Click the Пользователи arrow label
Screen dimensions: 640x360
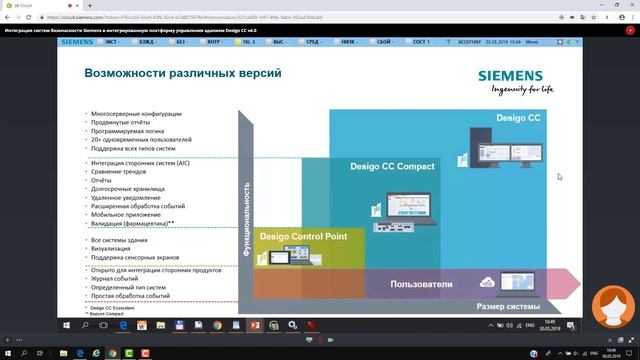[421, 284]
